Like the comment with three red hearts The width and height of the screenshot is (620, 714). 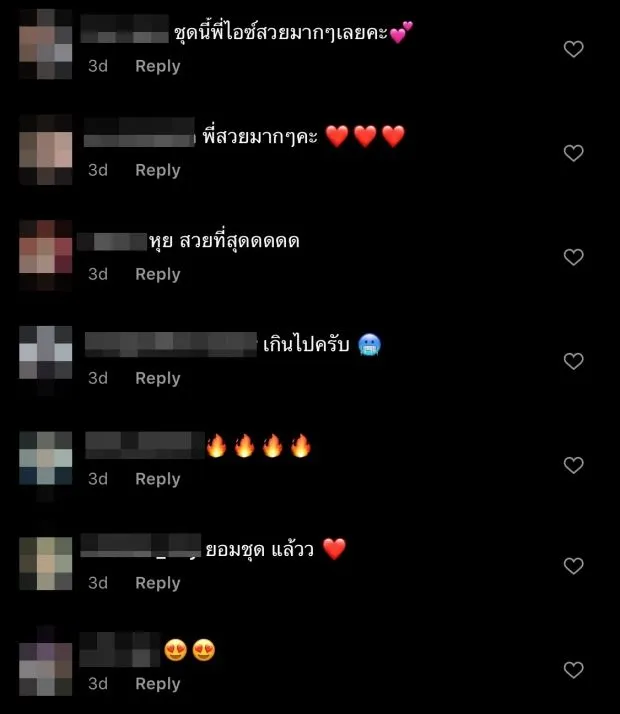click(574, 153)
